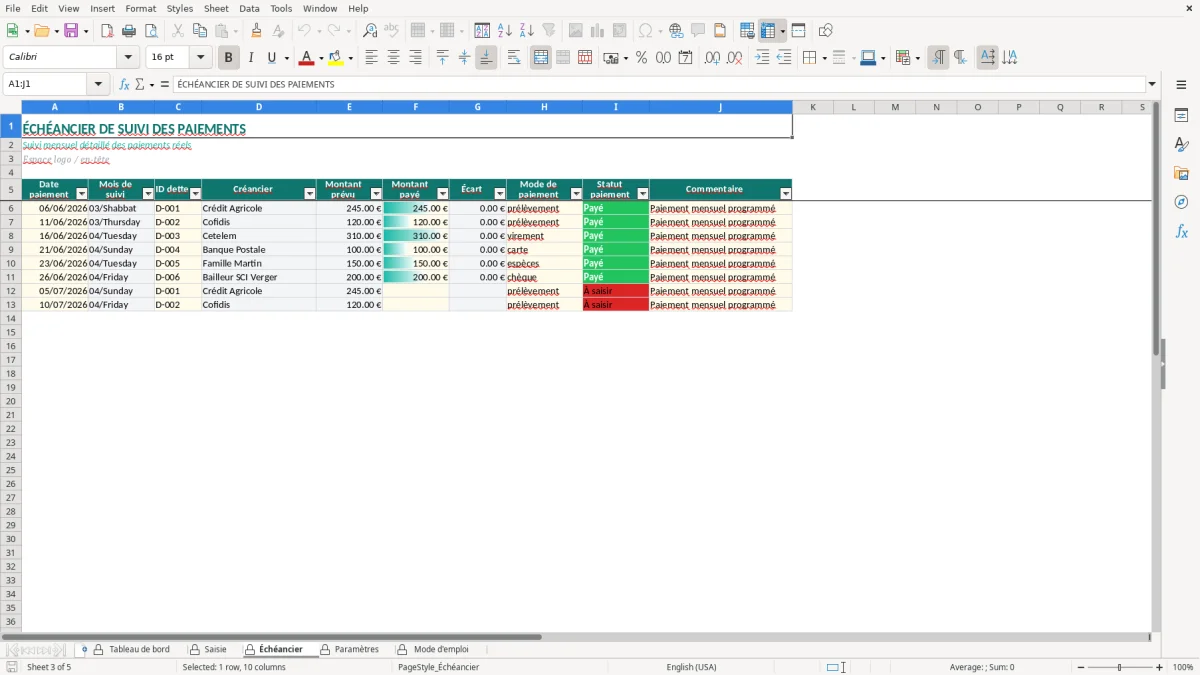The width and height of the screenshot is (1200, 675).
Task: Toggle the AutoFilter funnel button
Action: point(549,31)
